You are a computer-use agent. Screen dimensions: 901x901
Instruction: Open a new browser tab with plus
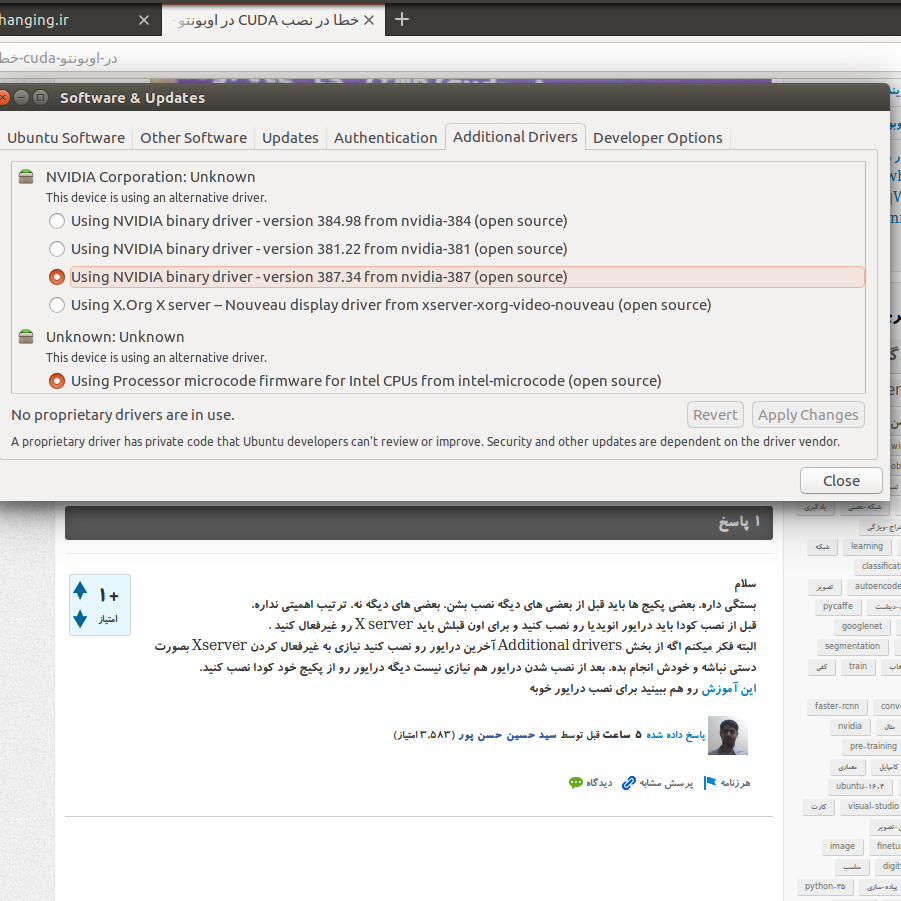point(402,20)
